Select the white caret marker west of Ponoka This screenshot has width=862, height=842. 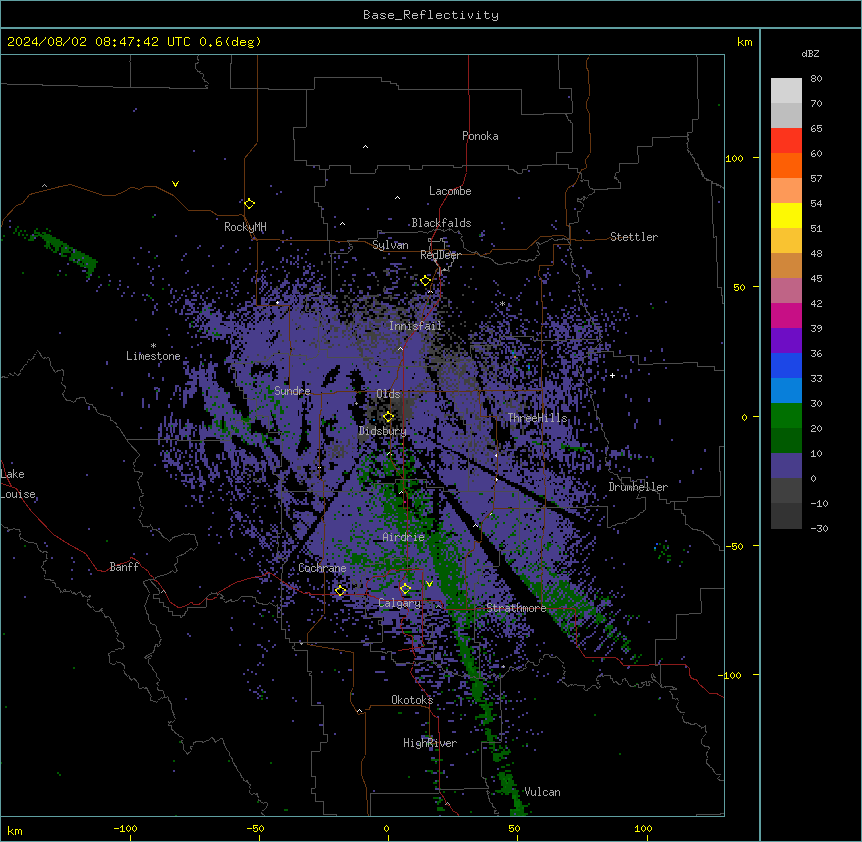point(366,147)
